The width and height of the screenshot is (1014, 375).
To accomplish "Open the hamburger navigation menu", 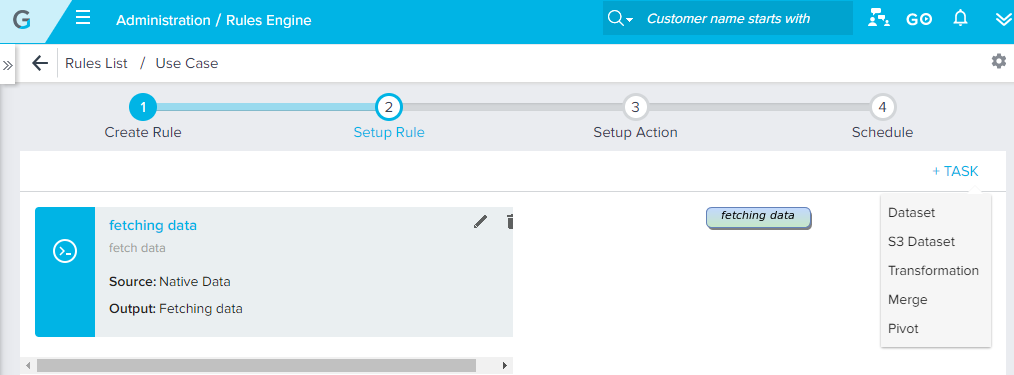I will coord(83,17).
